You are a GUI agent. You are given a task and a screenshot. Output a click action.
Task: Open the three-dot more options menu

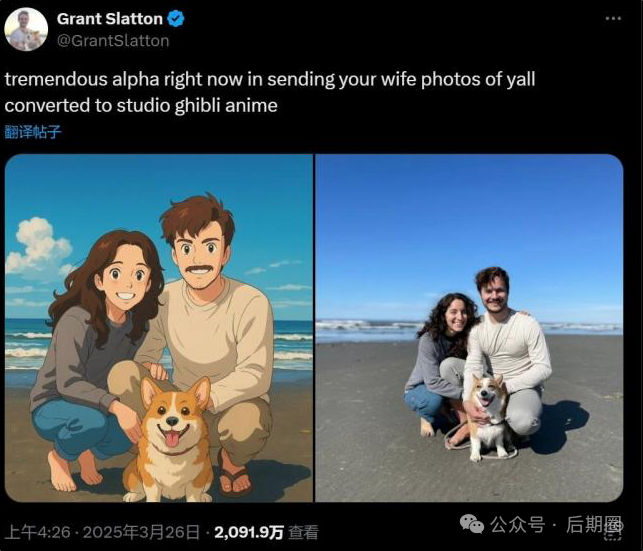click(x=612, y=19)
